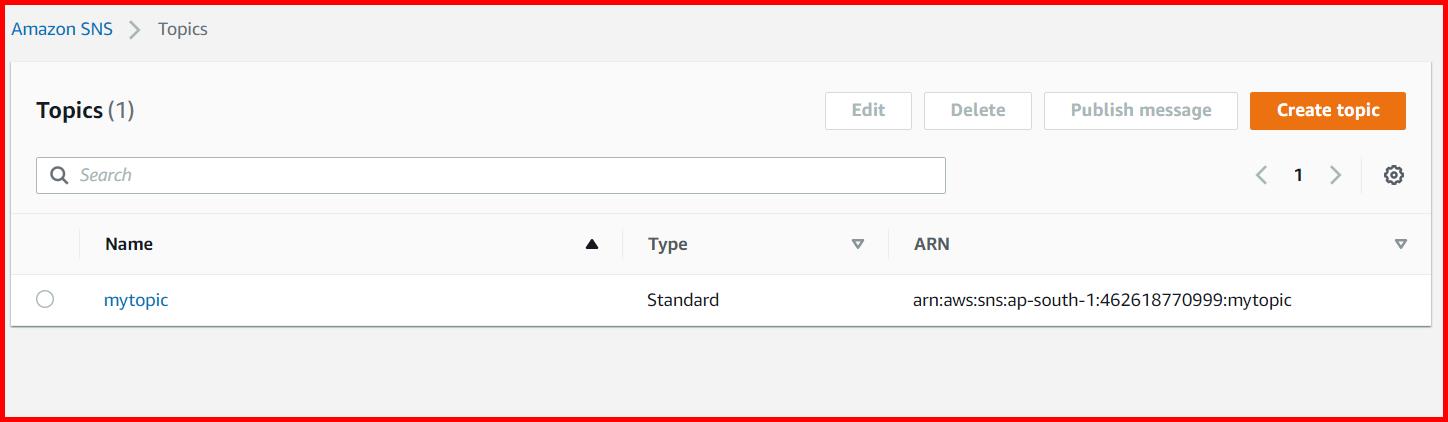The image size is (1448, 422).
Task: Sort by the ARN column arrow
Action: point(1400,244)
